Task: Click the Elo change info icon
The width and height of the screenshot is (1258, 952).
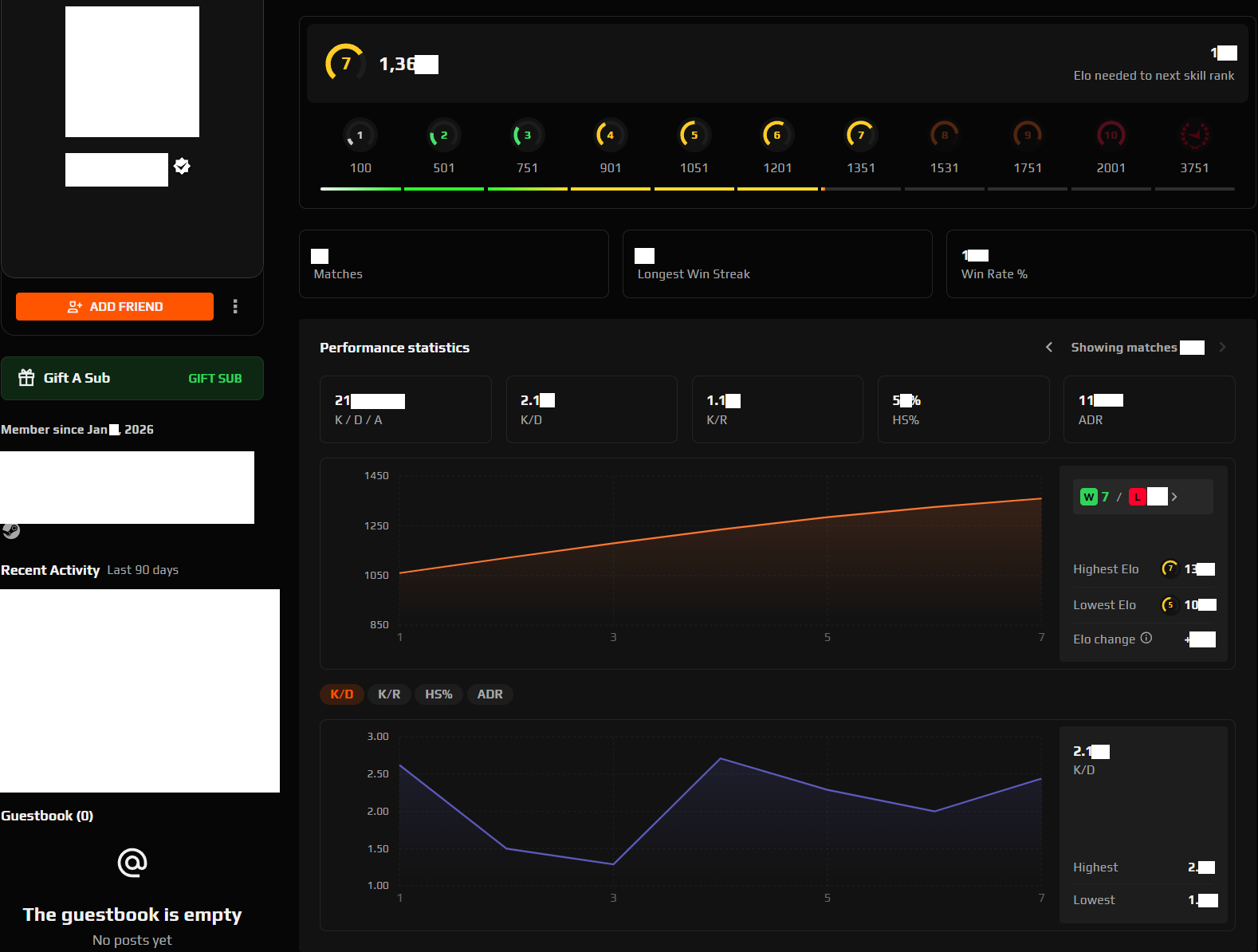Action: (1146, 638)
